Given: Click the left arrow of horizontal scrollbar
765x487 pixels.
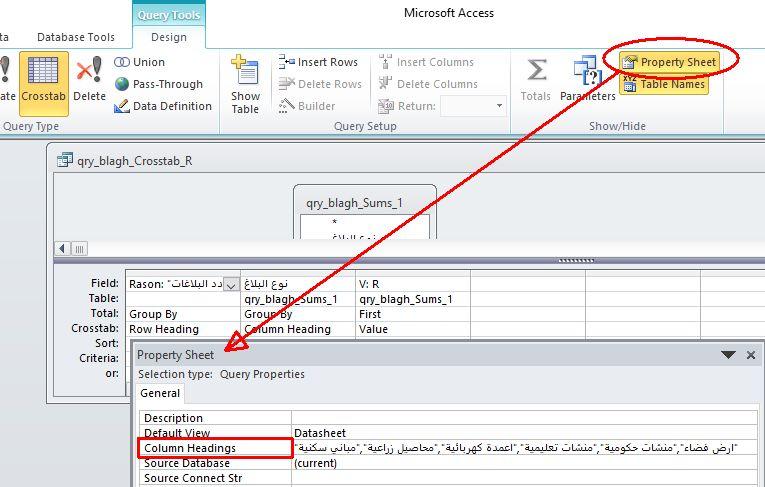Looking at the screenshot, I should coord(62,249).
